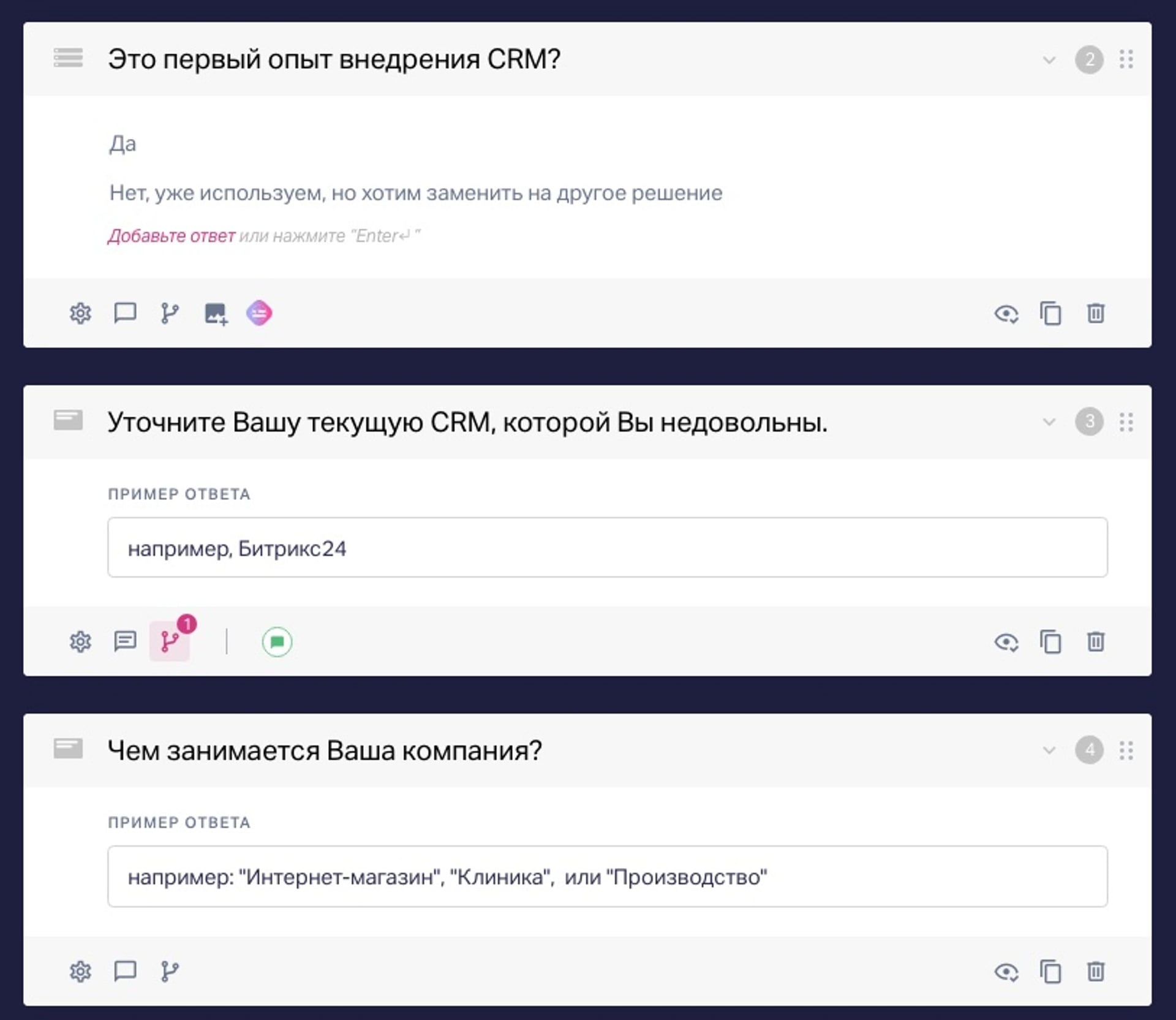
Task: Duplicate the "Чем занимается Ваша компания?" question
Action: 1050,972
